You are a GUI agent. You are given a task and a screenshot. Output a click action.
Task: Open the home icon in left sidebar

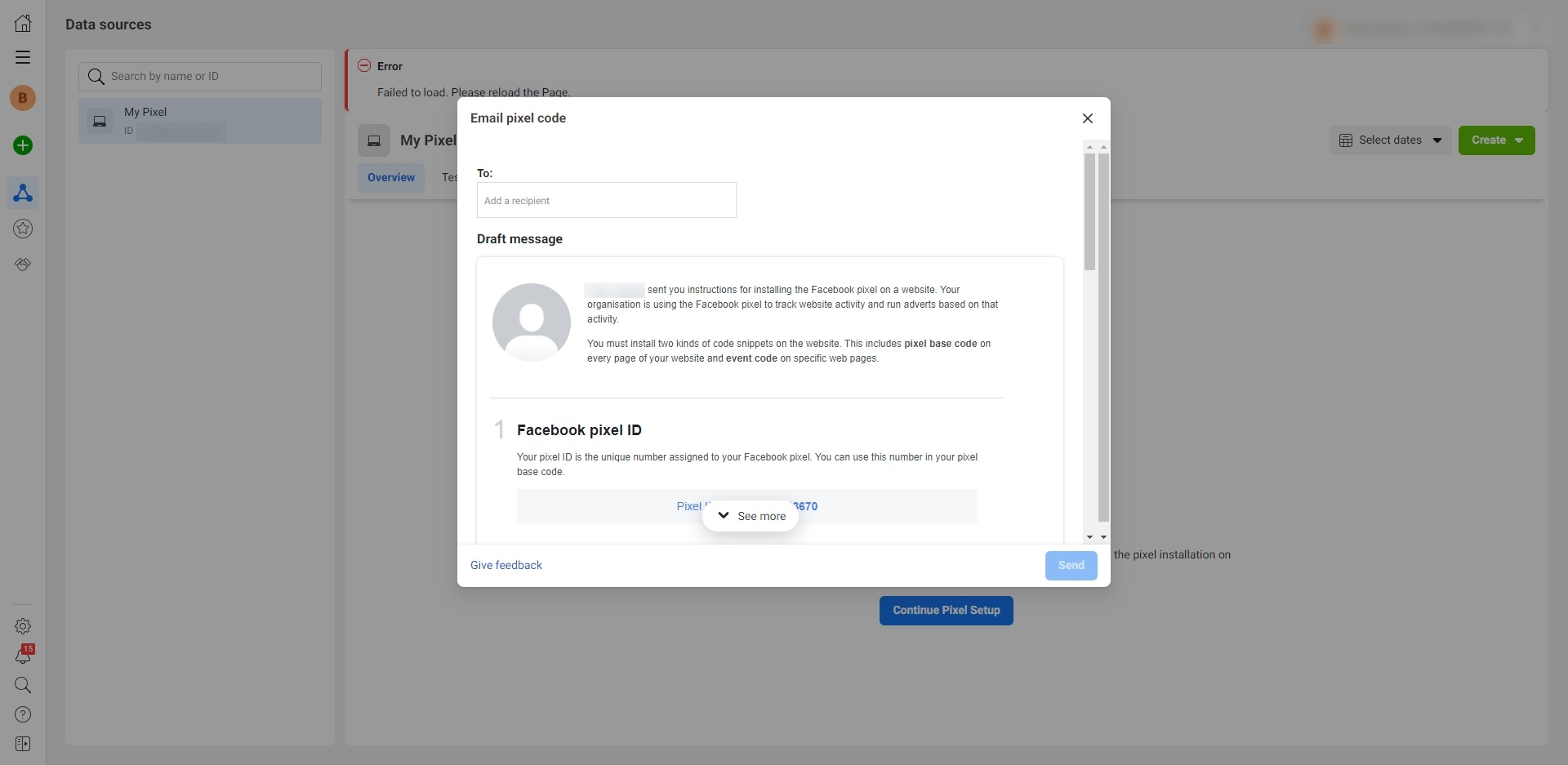coord(23,23)
